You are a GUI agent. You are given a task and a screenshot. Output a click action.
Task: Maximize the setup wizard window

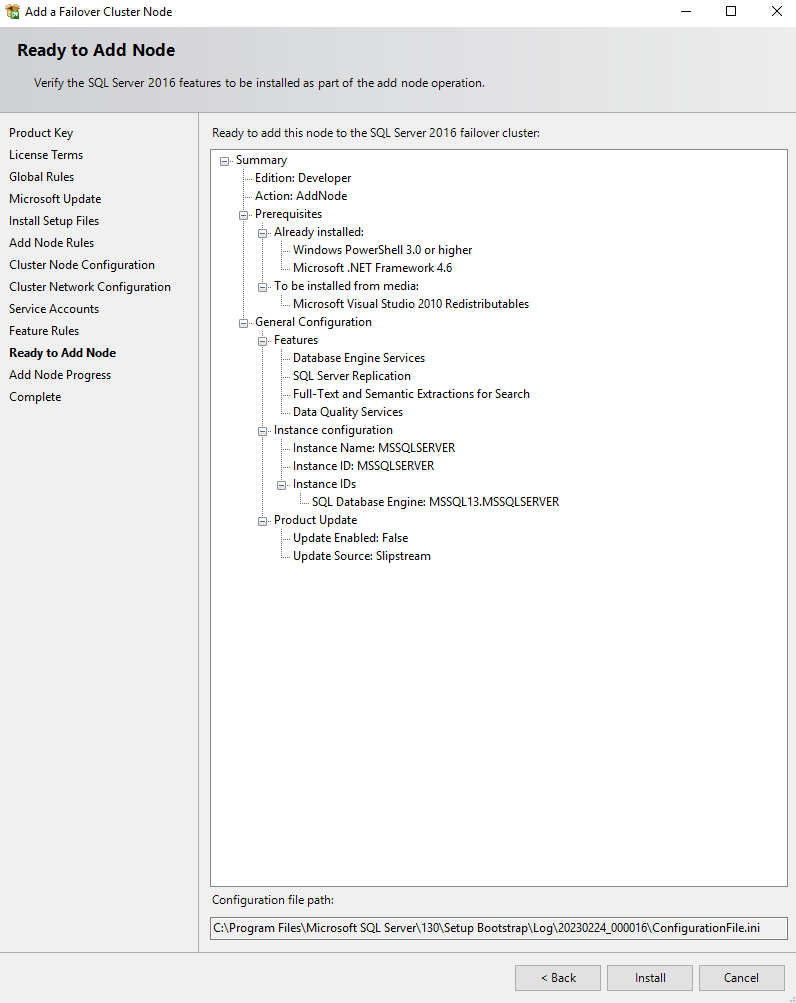pyautogui.click(x=731, y=12)
